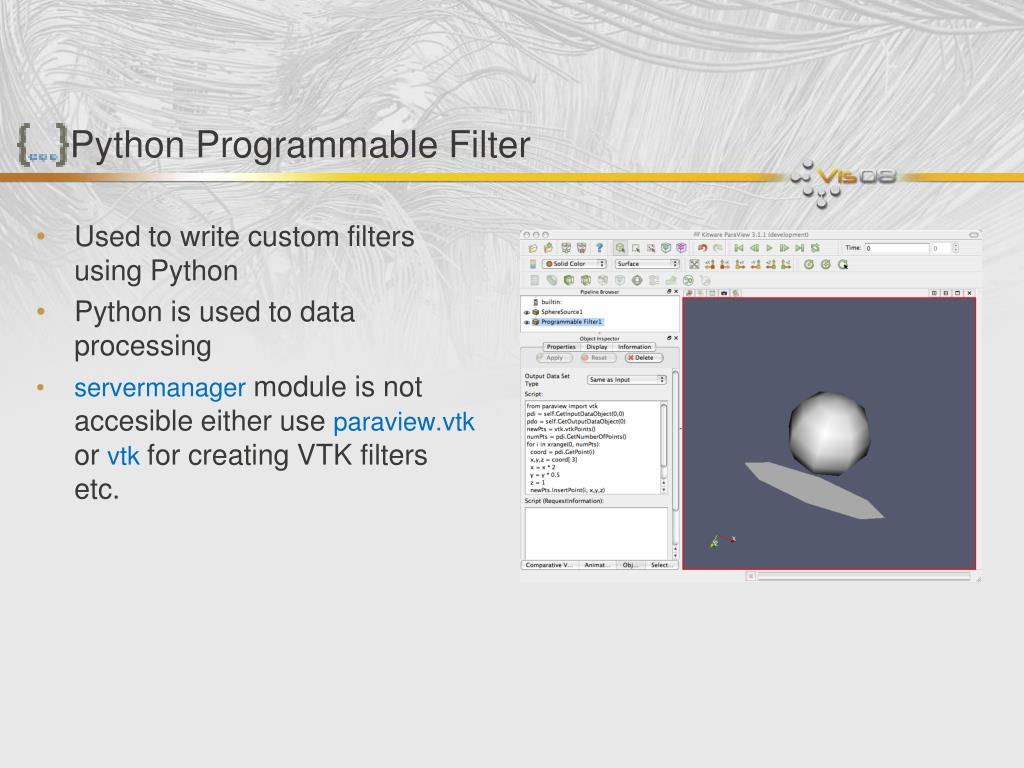Step forward one animation frame

784,248
